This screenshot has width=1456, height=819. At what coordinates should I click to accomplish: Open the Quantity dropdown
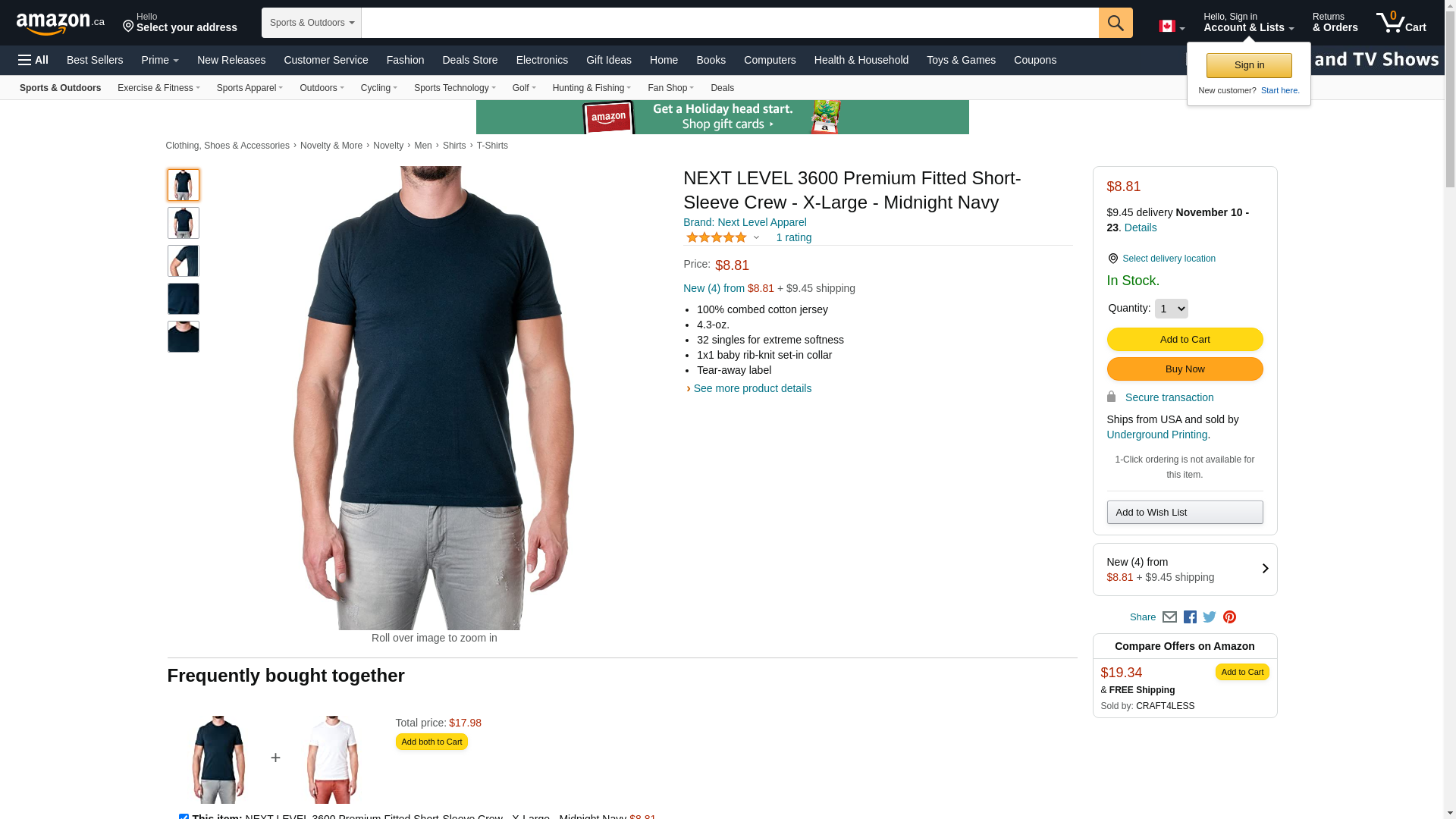point(1171,309)
